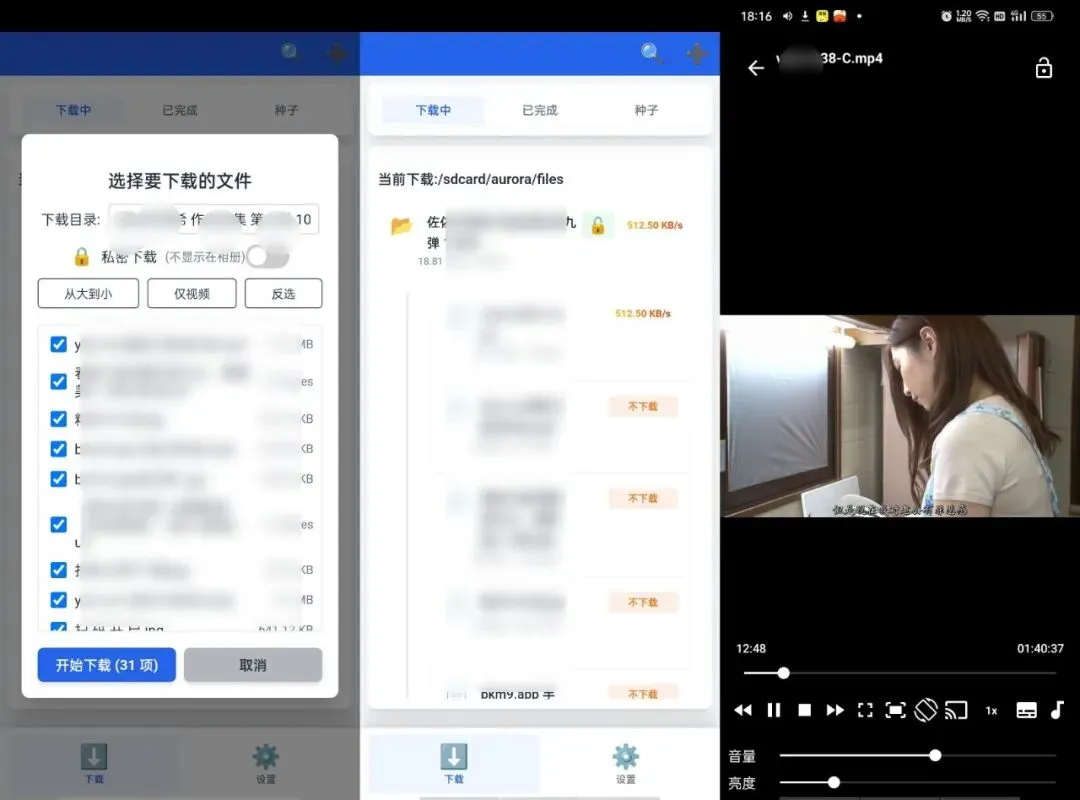
Task: Tap the battery indicator in status bar
Action: (x=1042, y=16)
